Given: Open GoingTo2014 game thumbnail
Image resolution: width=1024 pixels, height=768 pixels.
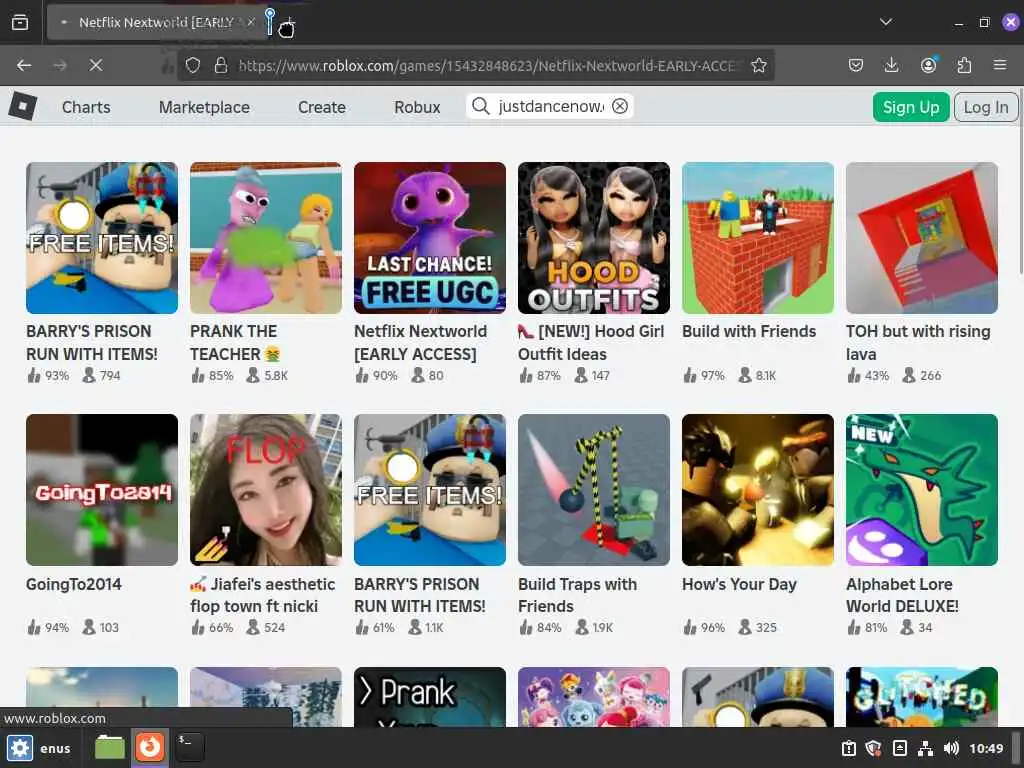Looking at the screenshot, I should tap(102, 490).
